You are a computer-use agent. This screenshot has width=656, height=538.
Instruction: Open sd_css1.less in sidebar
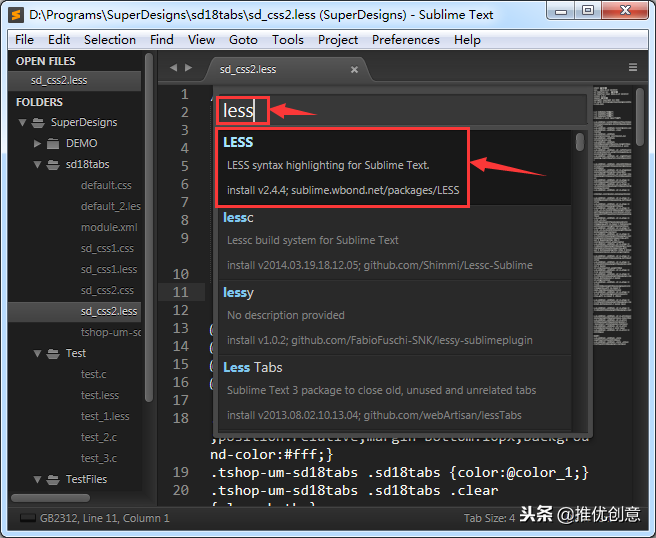(109, 269)
